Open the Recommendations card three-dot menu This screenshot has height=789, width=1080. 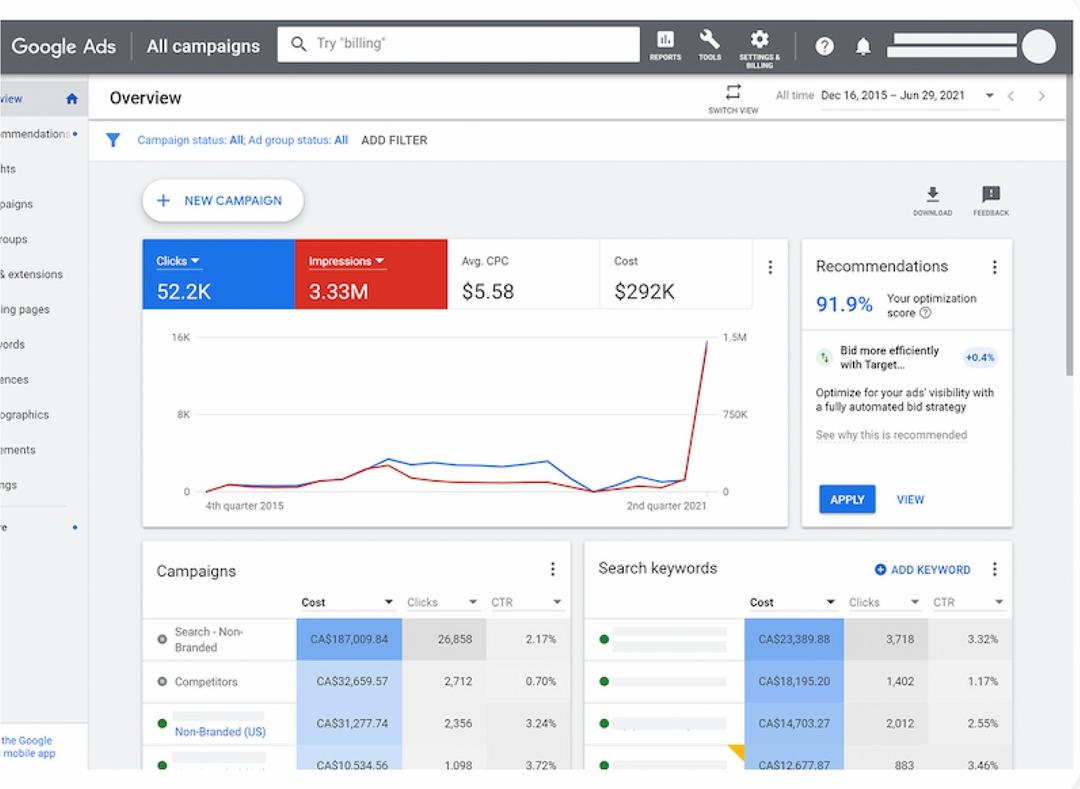tap(994, 267)
